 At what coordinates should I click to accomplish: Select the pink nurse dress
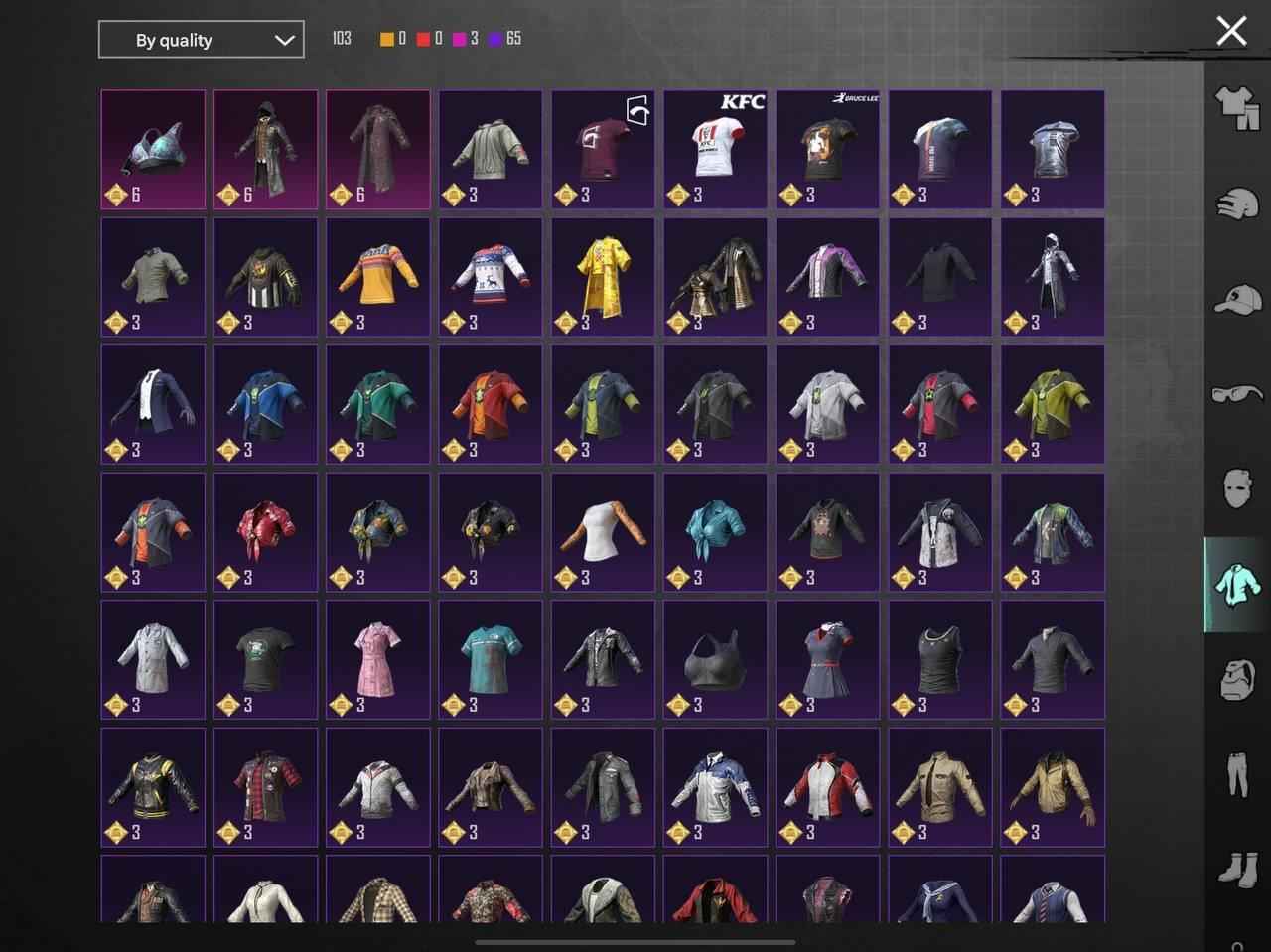click(x=377, y=659)
